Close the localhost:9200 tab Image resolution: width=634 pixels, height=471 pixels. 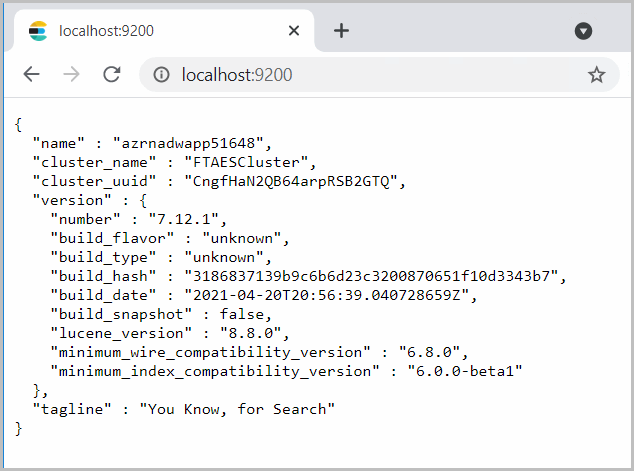pos(294,31)
